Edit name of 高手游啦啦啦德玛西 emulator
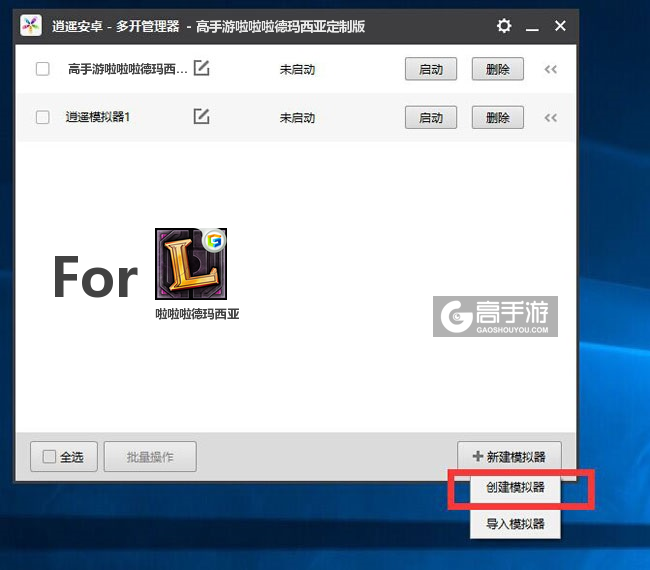 [201, 68]
